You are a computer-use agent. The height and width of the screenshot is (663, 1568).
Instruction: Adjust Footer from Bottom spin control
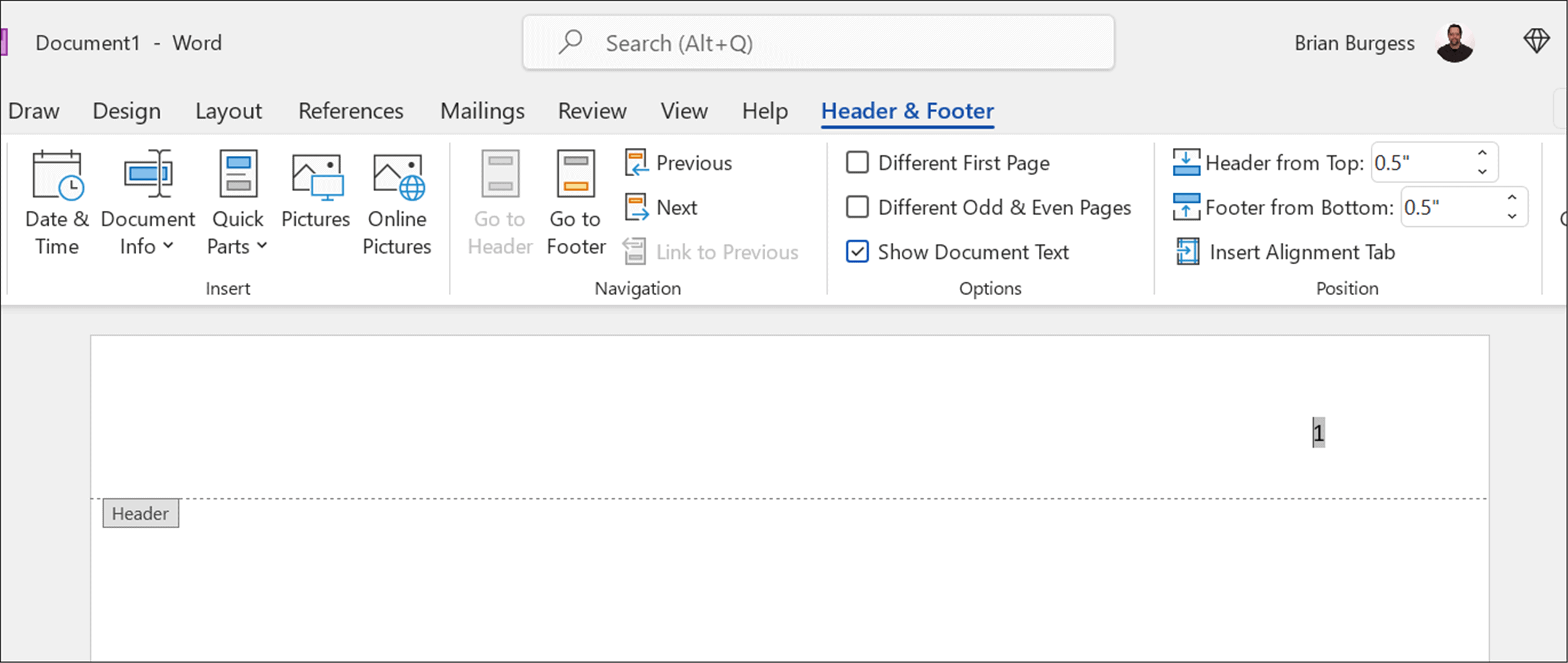click(1511, 206)
